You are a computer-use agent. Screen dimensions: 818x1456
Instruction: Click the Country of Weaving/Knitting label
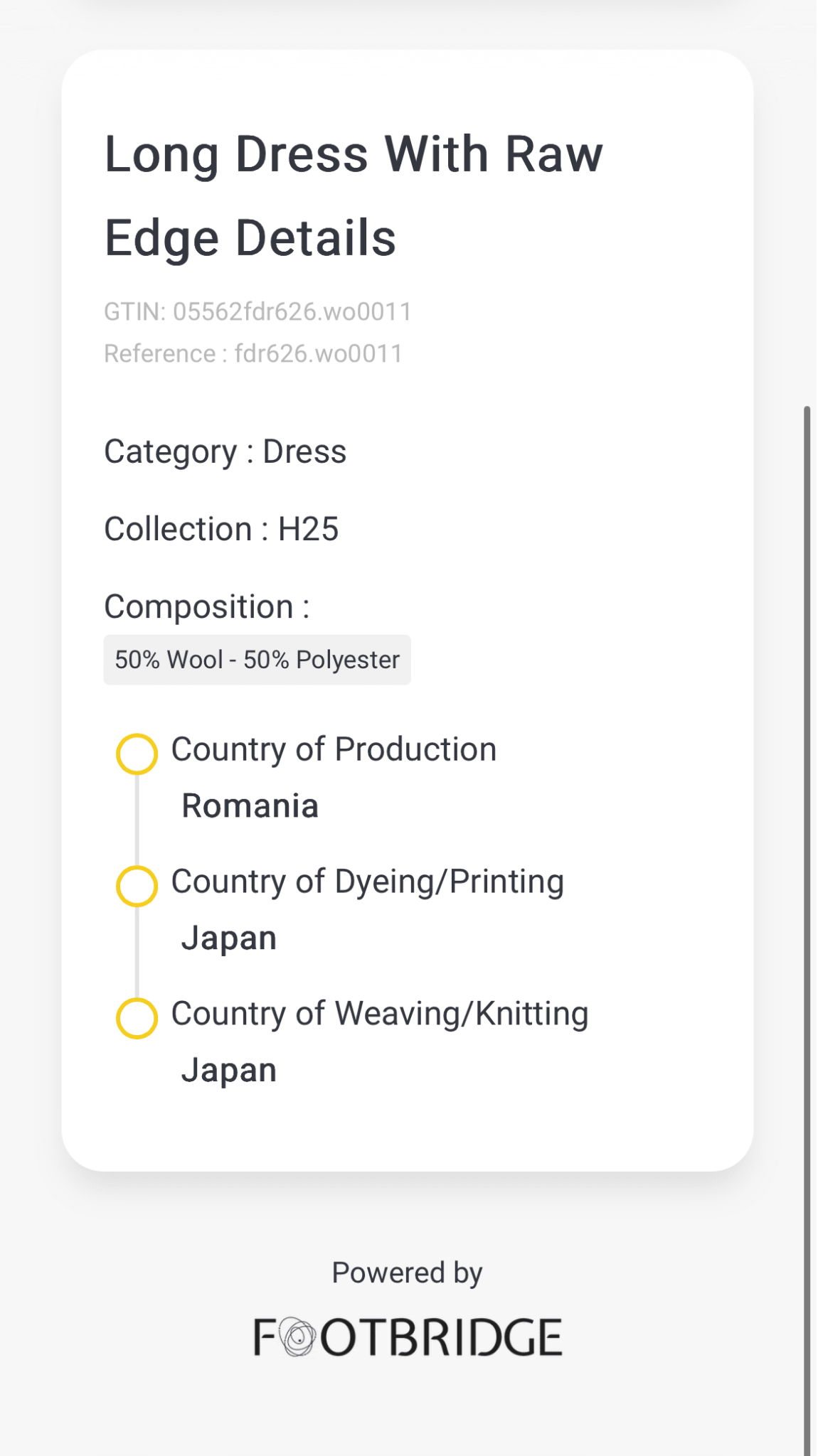tap(380, 1015)
